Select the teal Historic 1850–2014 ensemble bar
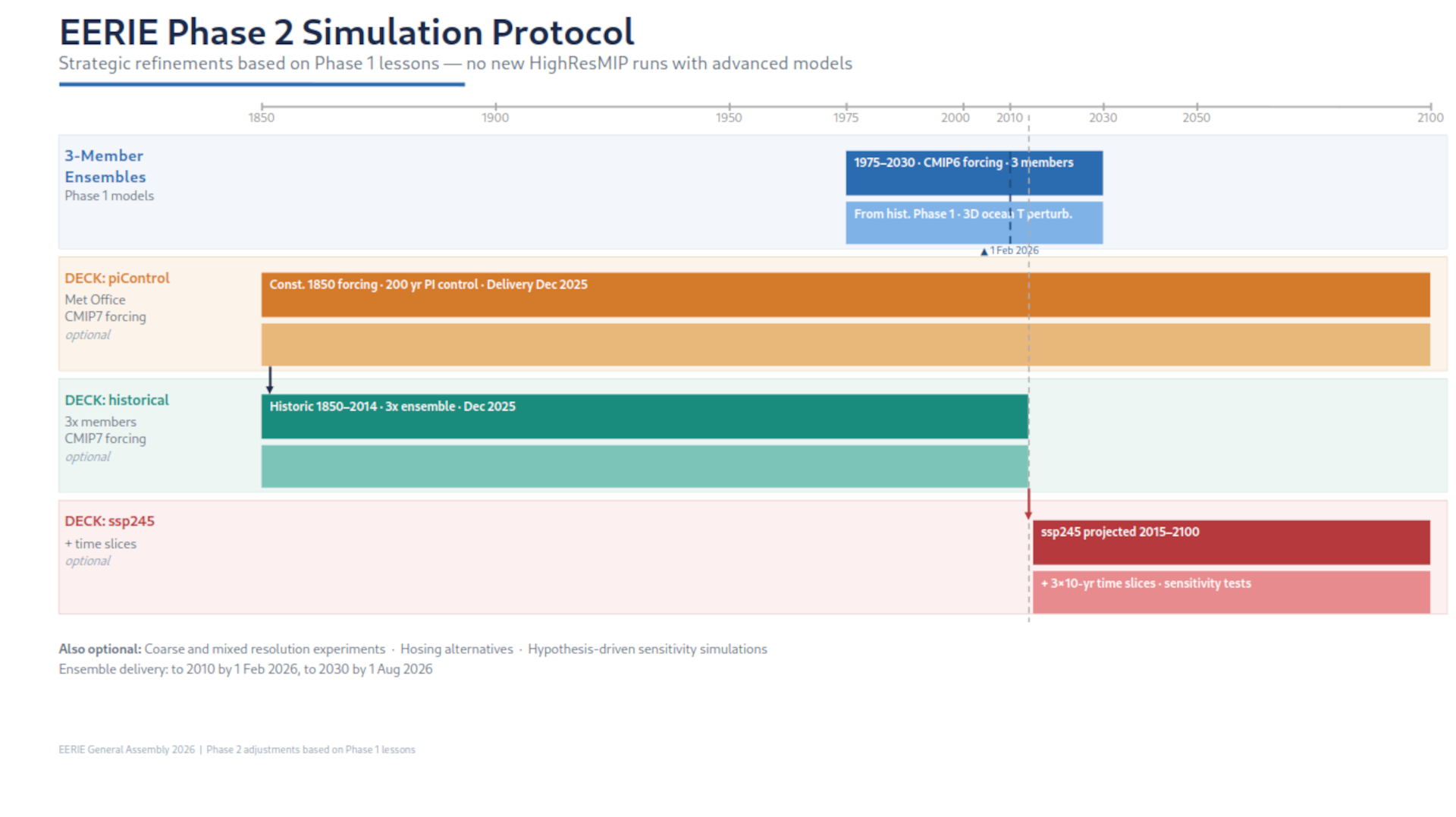1456x817 pixels. [607, 416]
